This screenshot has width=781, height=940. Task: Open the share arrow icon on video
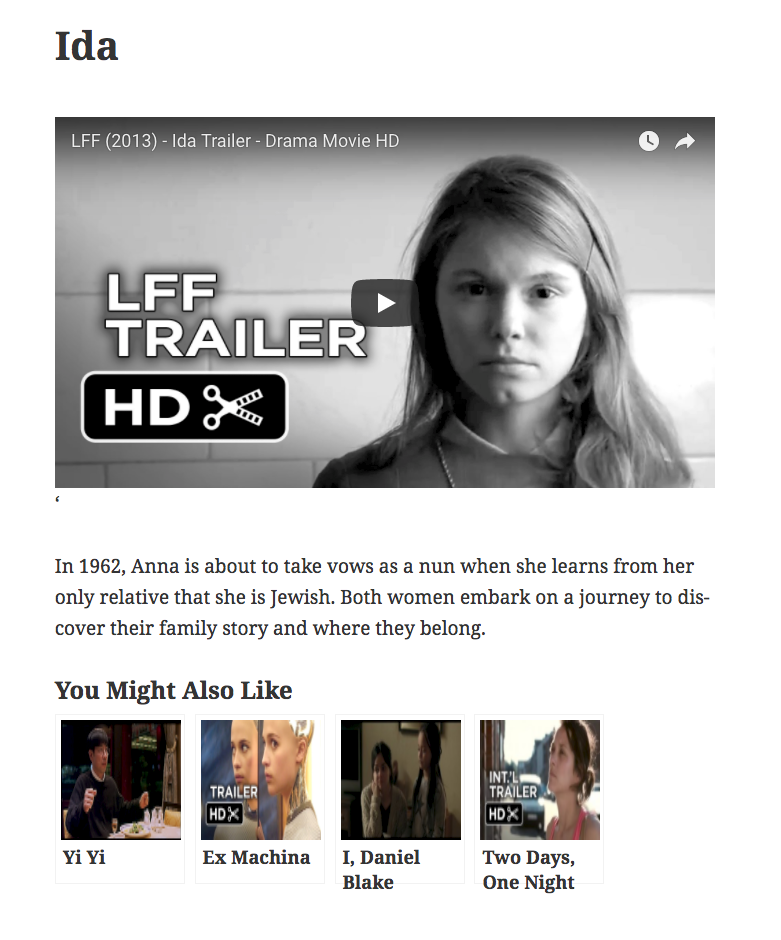(x=684, y=141)
